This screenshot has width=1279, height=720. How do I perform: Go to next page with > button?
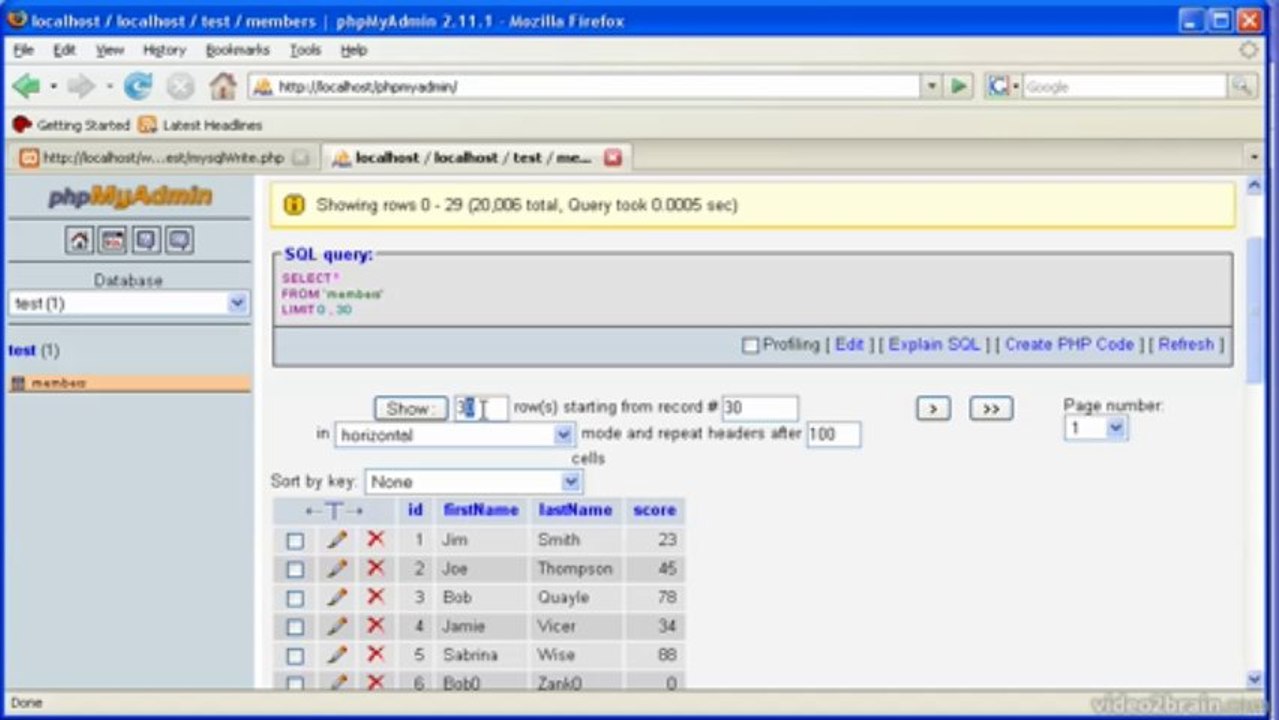click(x=933, y=408)
